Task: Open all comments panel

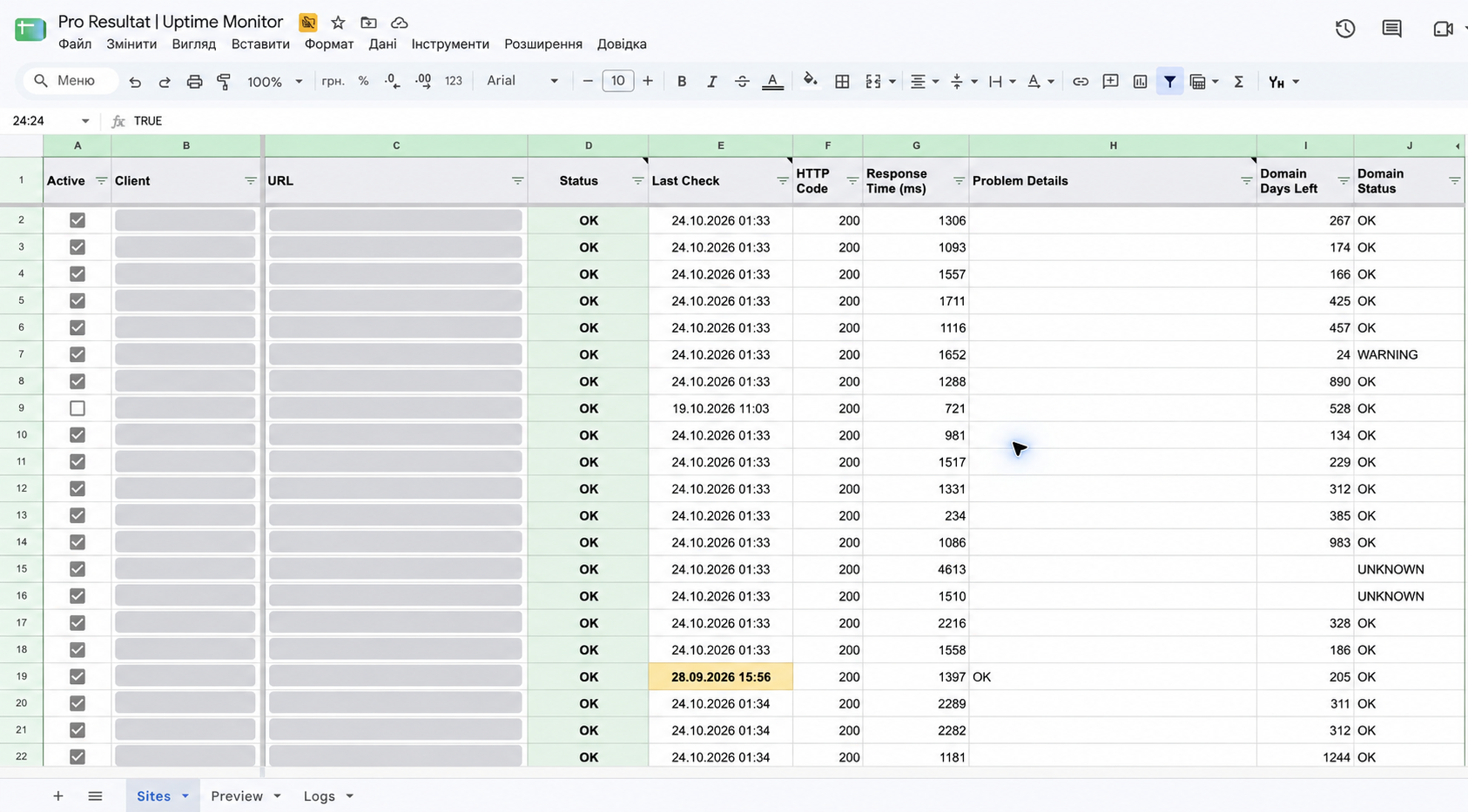Action: coord(1392,29)
